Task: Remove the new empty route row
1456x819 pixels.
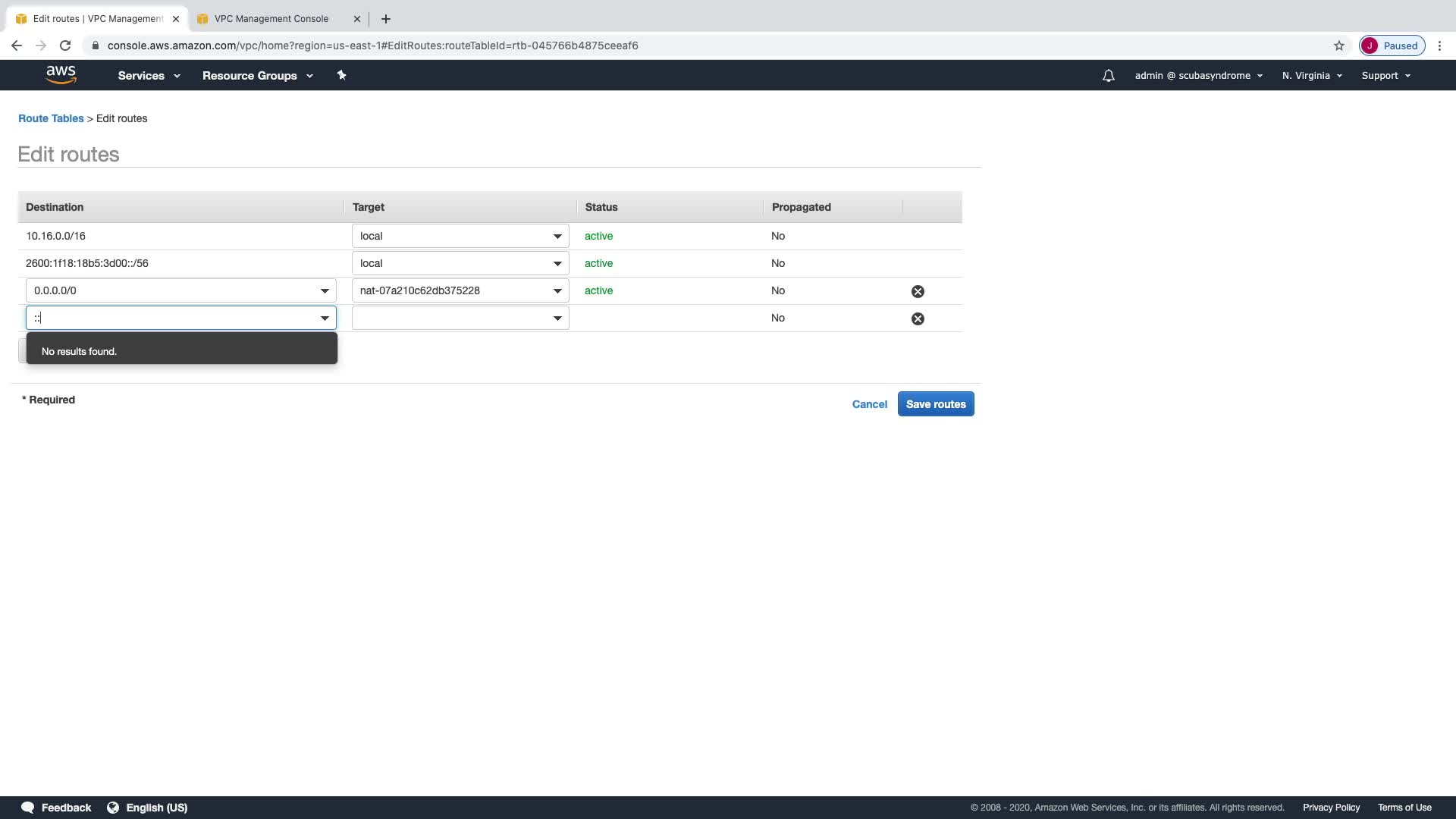Action: coord(918,318)
